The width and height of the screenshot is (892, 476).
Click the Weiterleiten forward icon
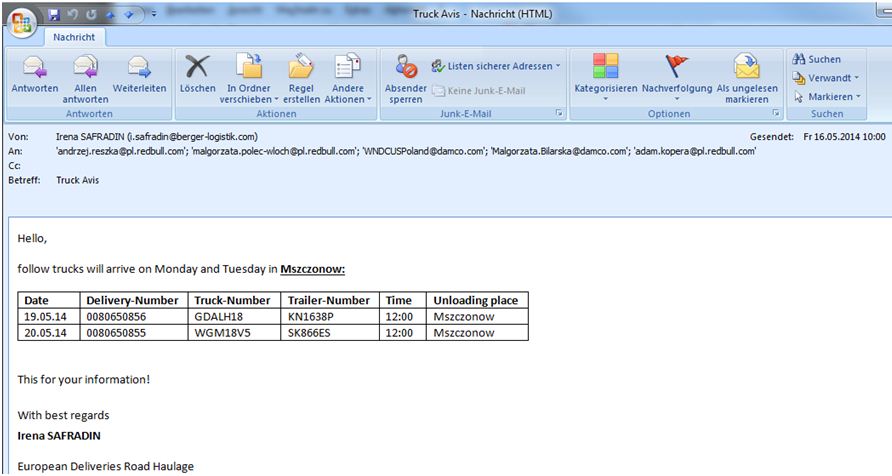[x=139, y=67]
